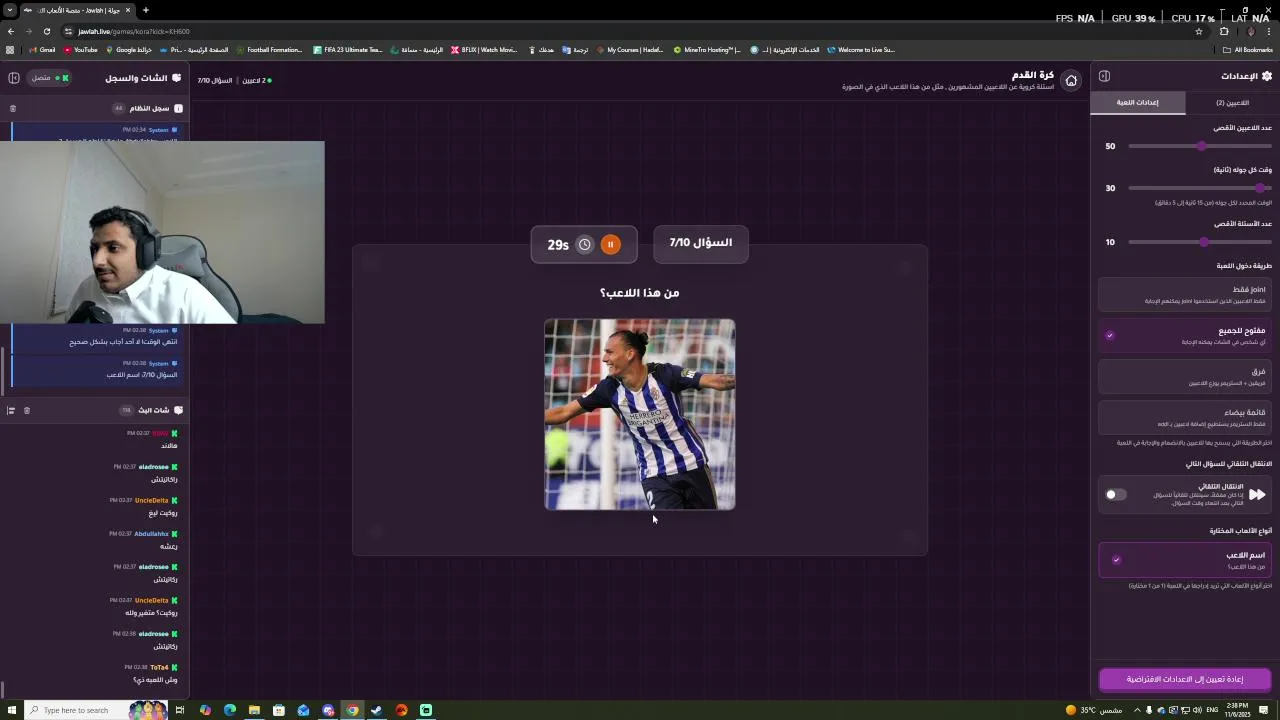Click the footballer photo in question card
Screen dimensions: 1280x720
640,414
